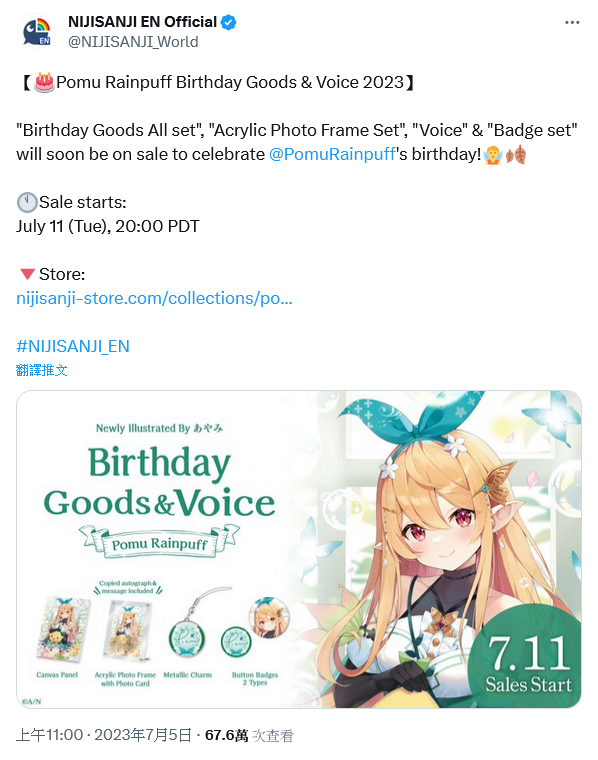Follow the nijisanji-store.com collections link
598x760 pixels.
[154, 298]
